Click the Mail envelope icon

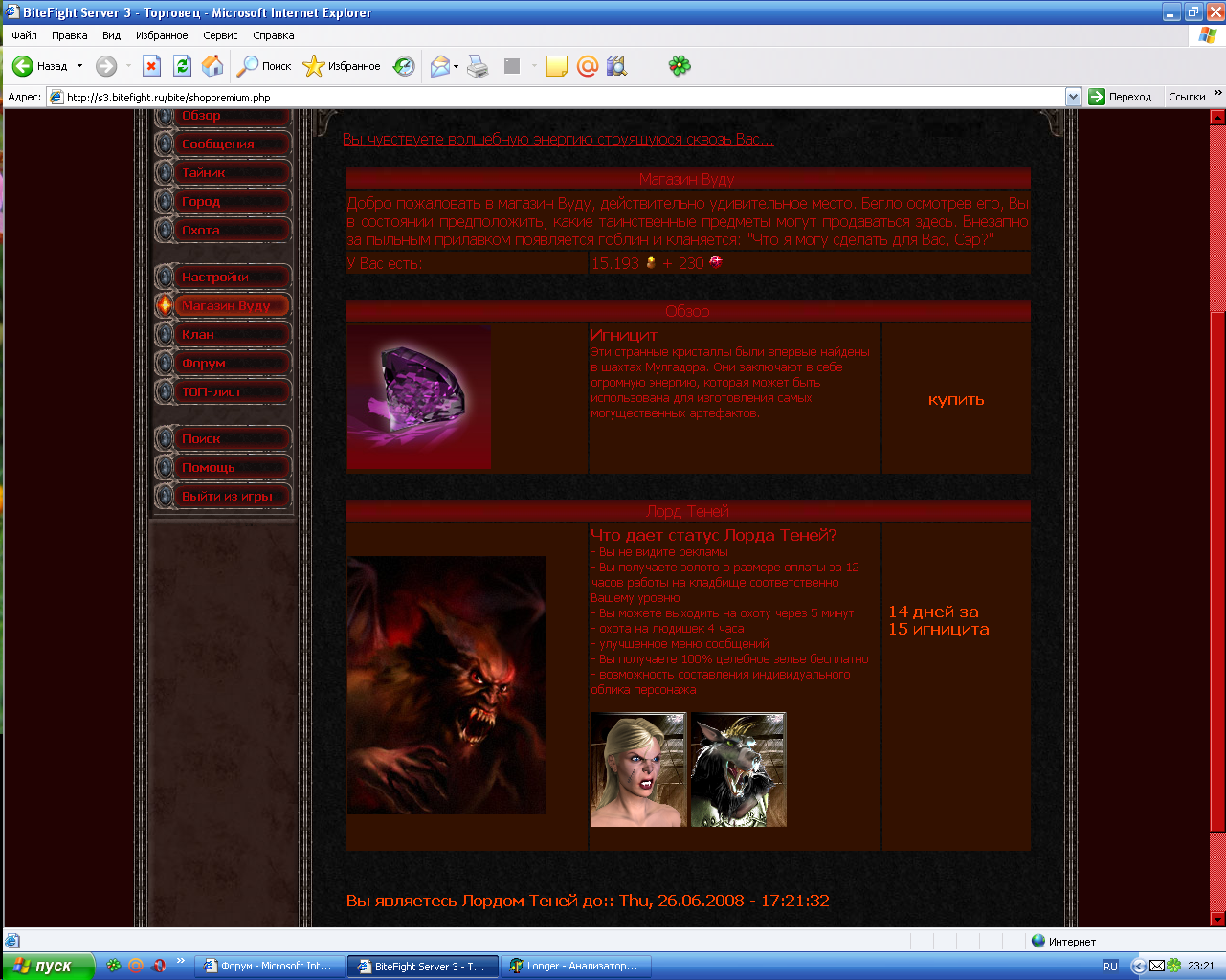click(x=440, y=66)
